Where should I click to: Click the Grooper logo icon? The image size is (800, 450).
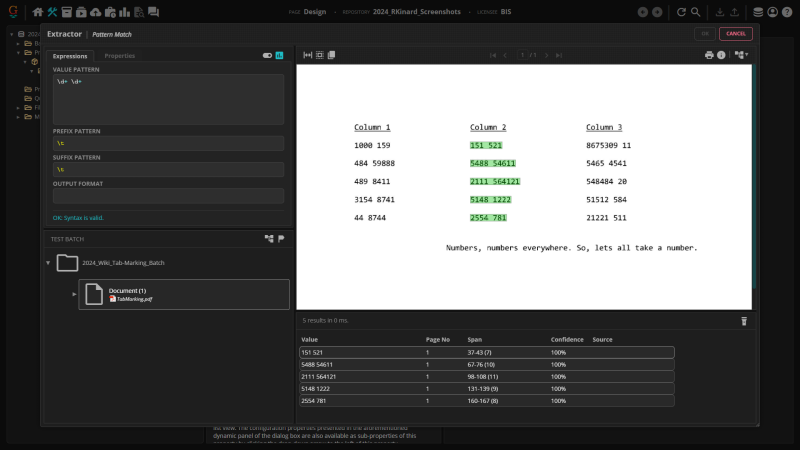click(x=13, y=11)
